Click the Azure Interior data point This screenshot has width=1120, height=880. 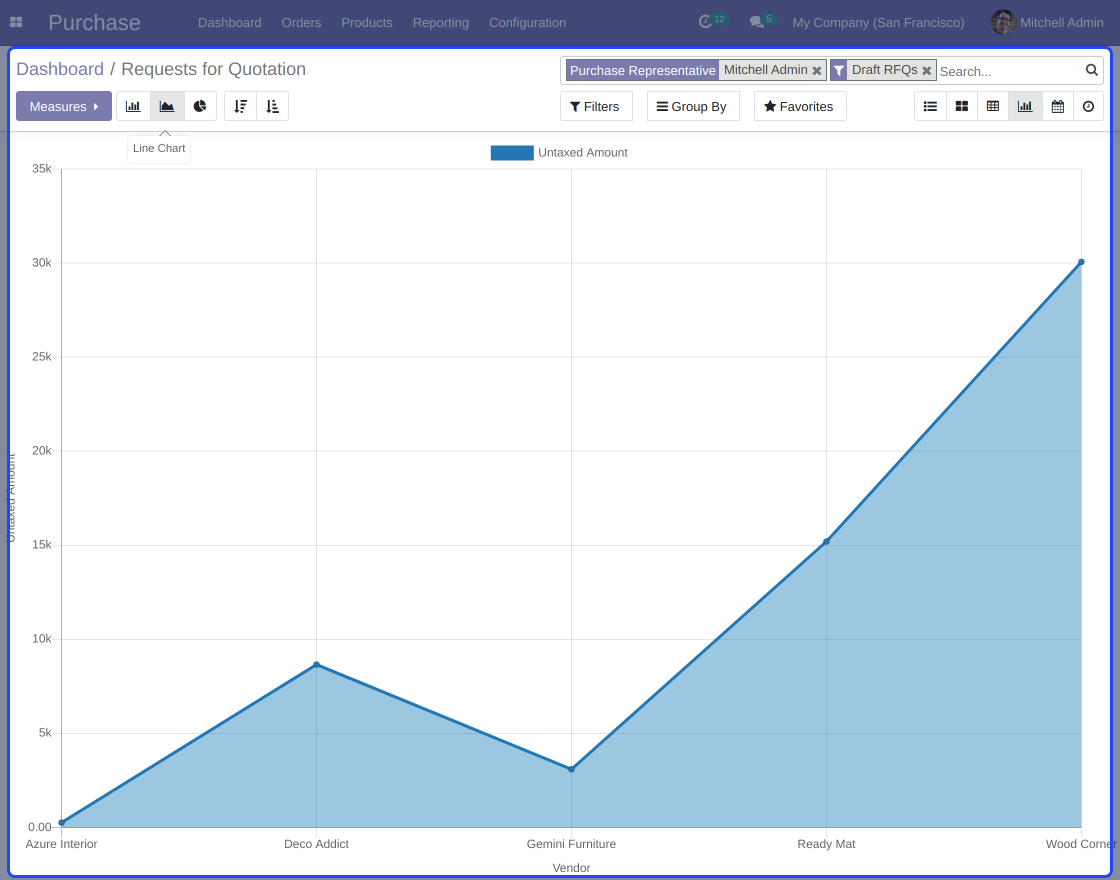click(61, 823)
